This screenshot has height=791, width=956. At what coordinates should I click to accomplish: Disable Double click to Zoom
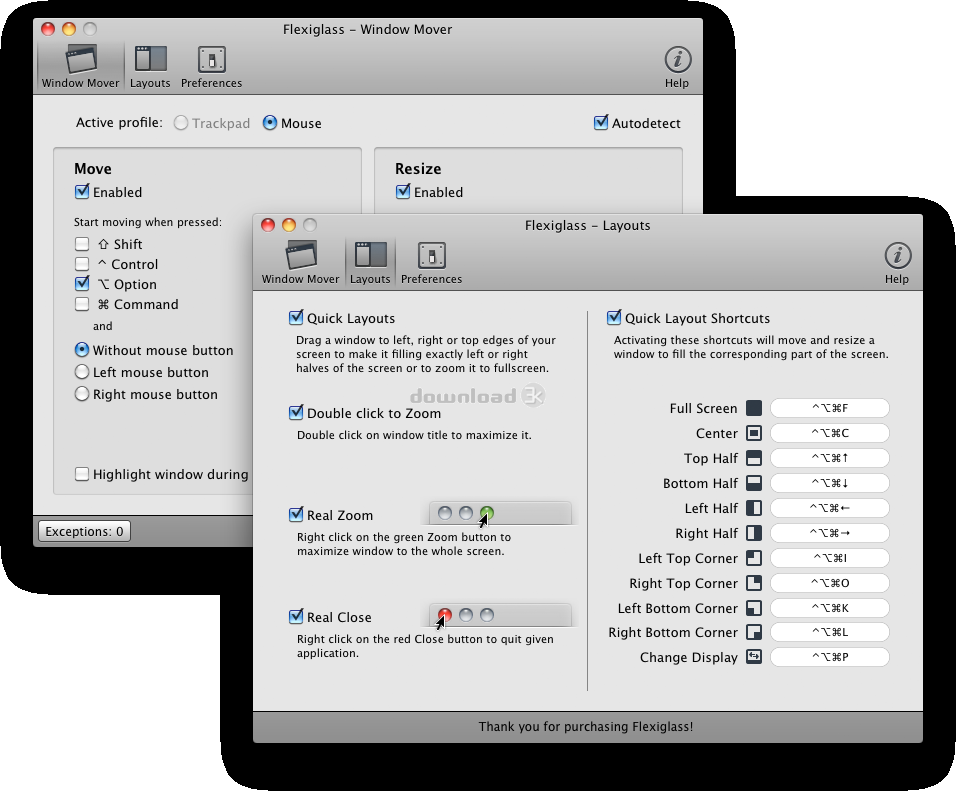pyautogui.click(x=296, y=412)
